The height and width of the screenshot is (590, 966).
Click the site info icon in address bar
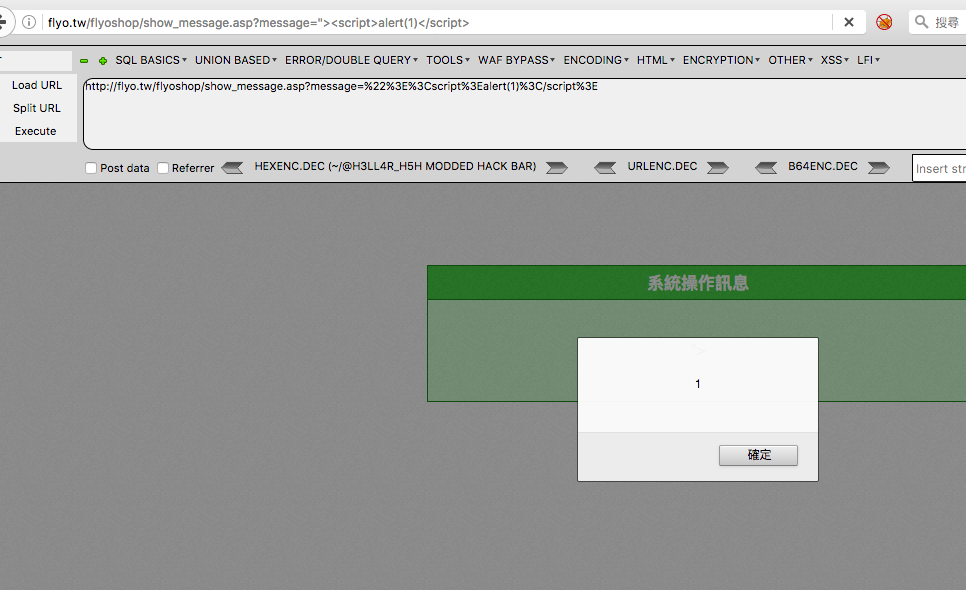coord(29,22)
